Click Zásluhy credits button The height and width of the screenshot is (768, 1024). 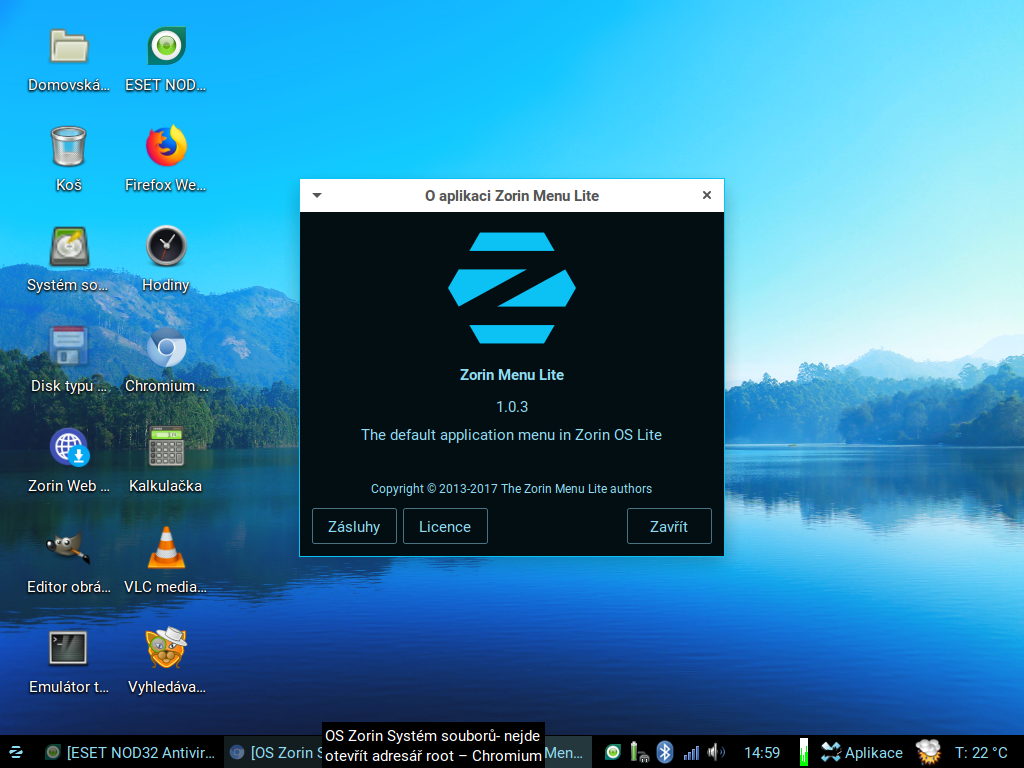point(354,526)
